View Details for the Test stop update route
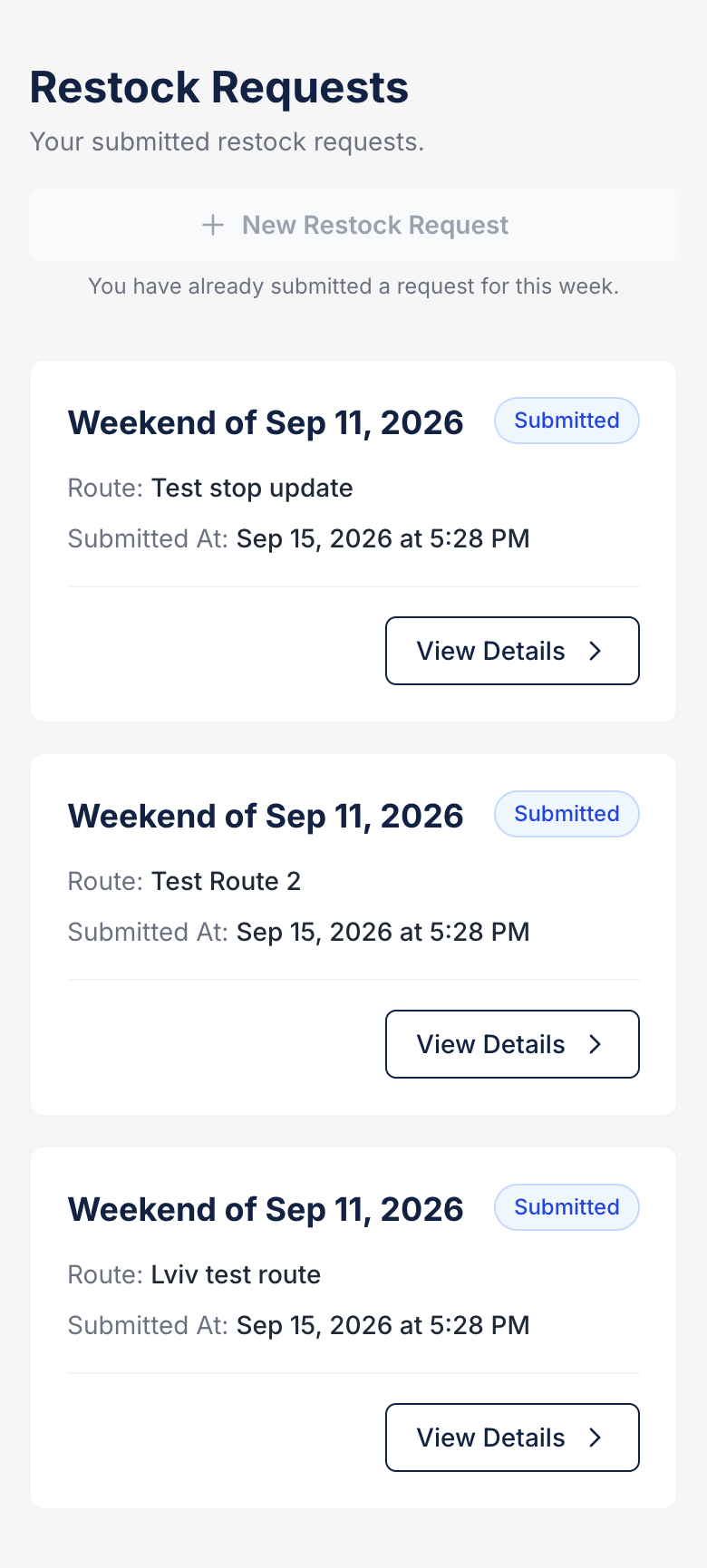Viewport: 707px width, 1568px height. tap(513, 651)
